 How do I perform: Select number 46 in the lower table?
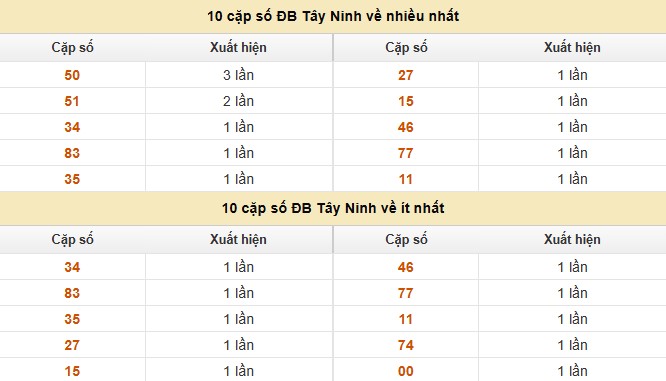(x=406, y=267)
